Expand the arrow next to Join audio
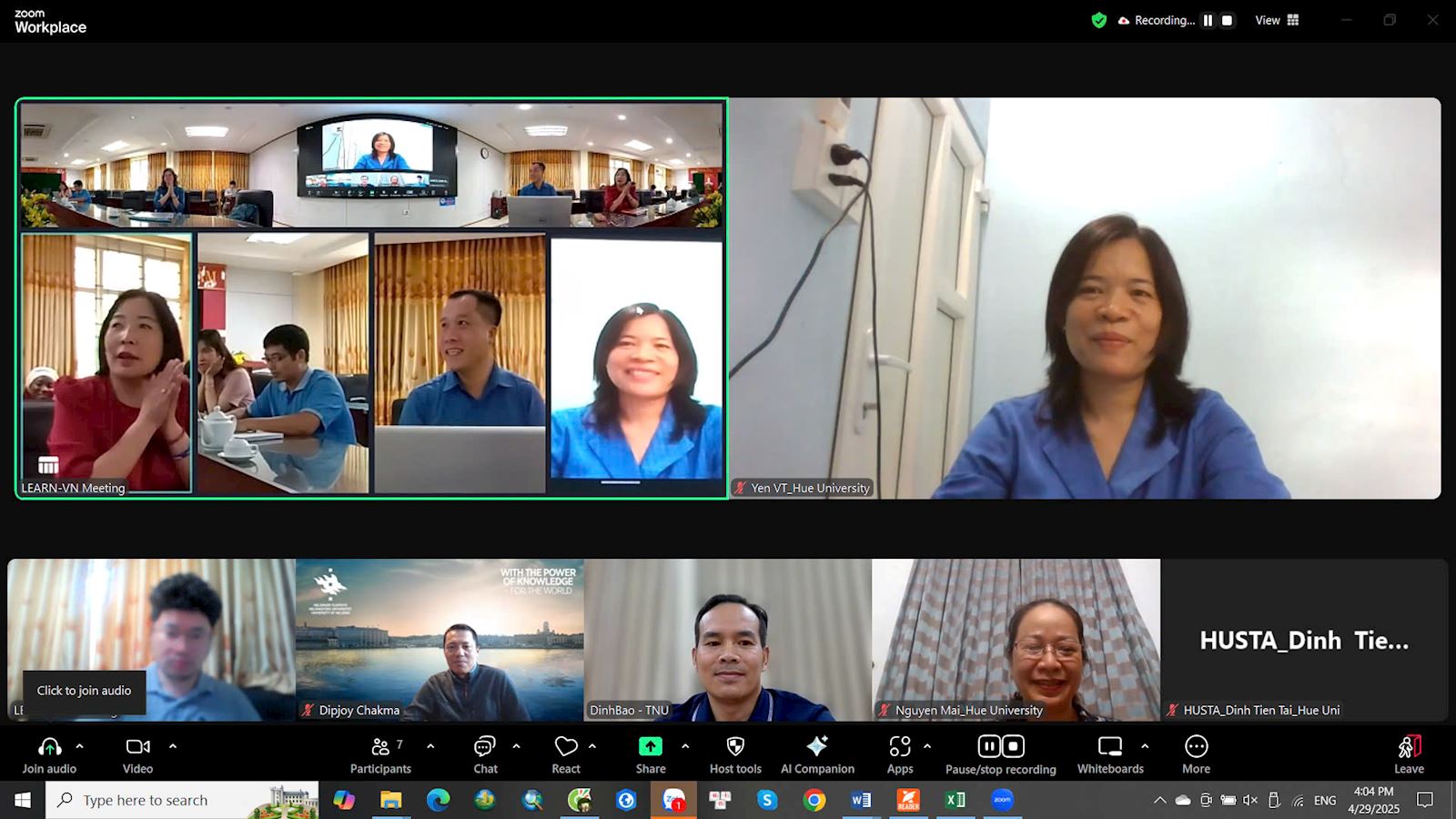The width and height of the screenshot is (1456, 819). (80, 746)
